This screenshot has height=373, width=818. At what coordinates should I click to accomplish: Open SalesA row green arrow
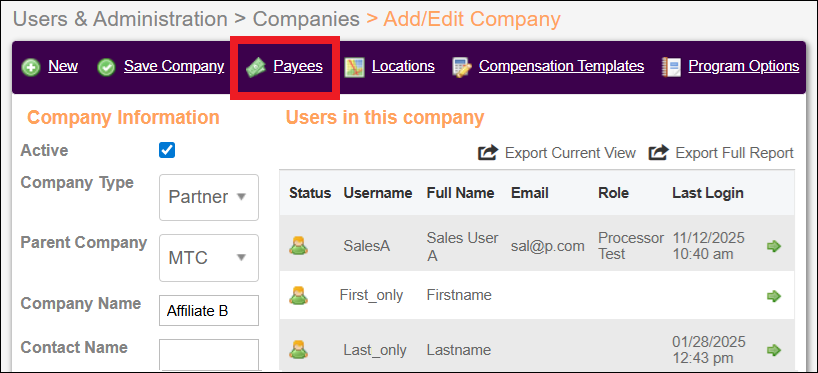coord(774,246)
